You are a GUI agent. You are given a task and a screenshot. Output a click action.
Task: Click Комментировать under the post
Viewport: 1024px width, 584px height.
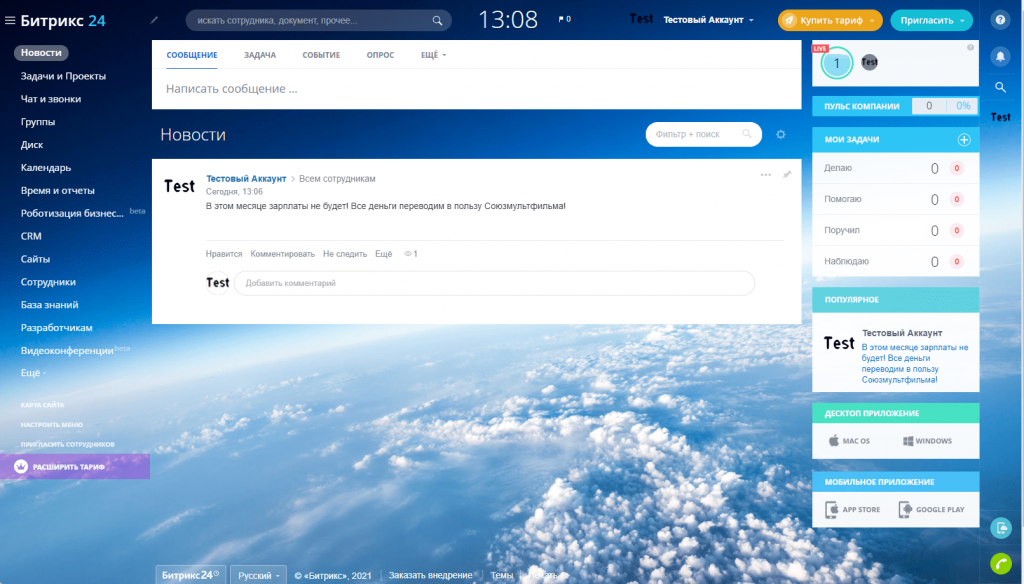click(282, 253)
